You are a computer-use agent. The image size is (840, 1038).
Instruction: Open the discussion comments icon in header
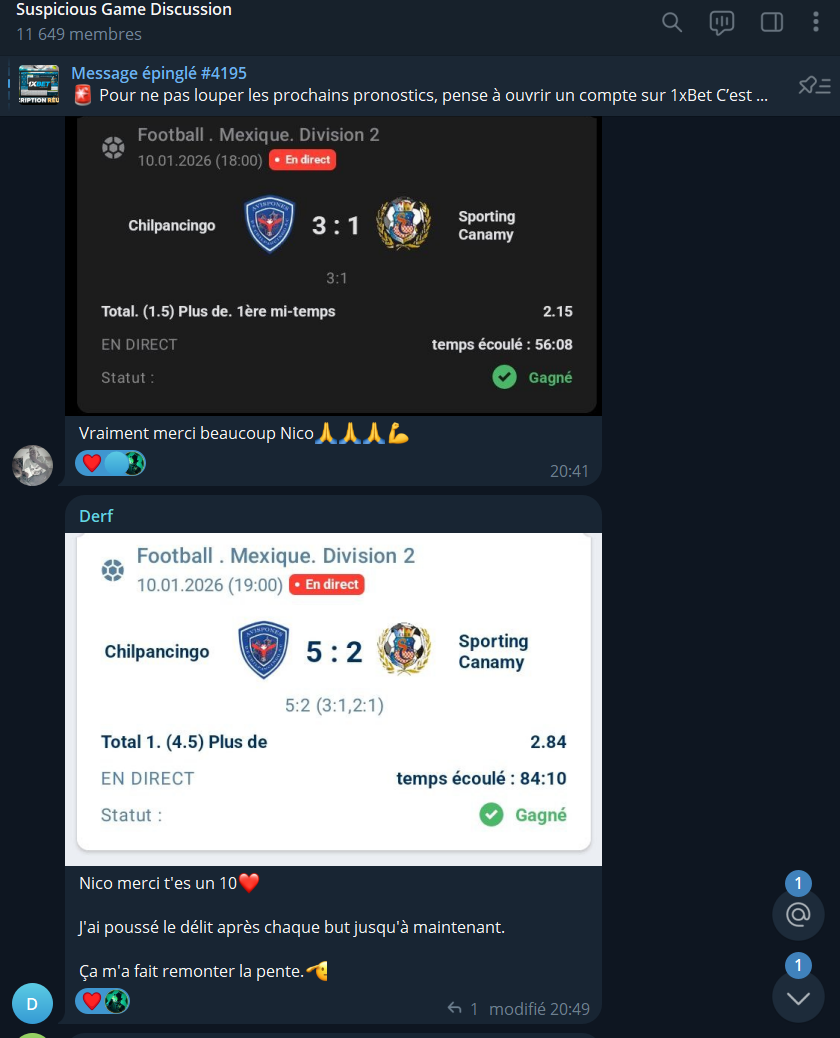(722, 23)
